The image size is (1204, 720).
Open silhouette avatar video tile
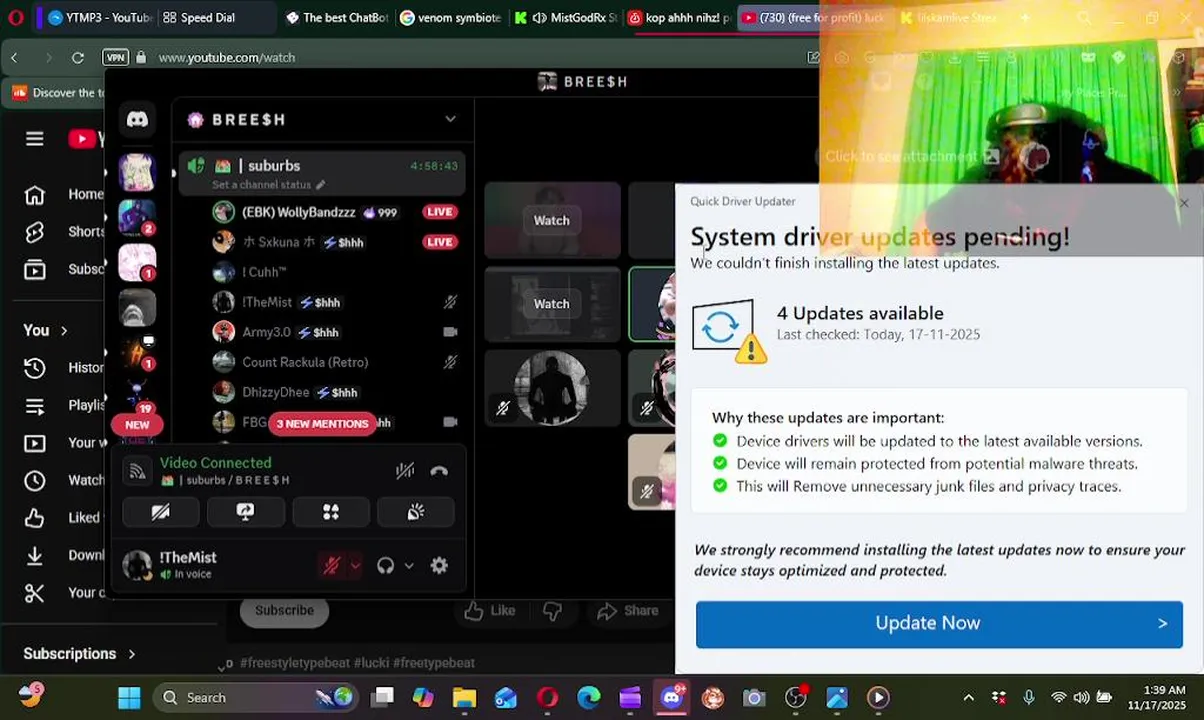[x=552, y=387]
